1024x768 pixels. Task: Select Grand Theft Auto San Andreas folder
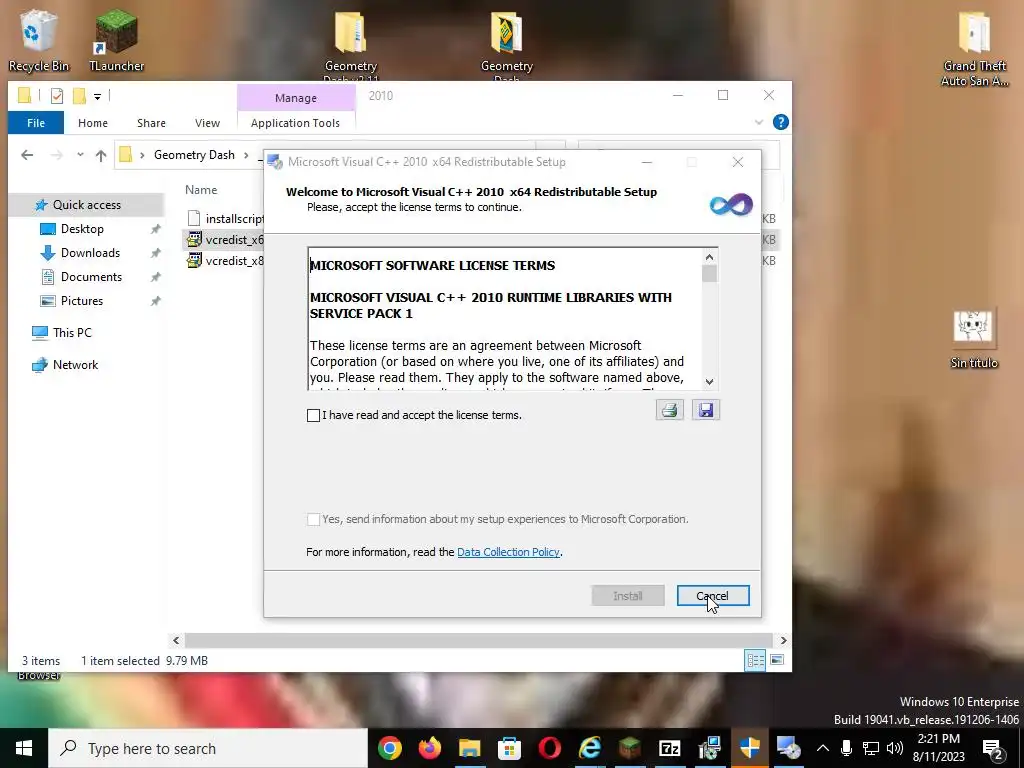[x=974, y=49]
